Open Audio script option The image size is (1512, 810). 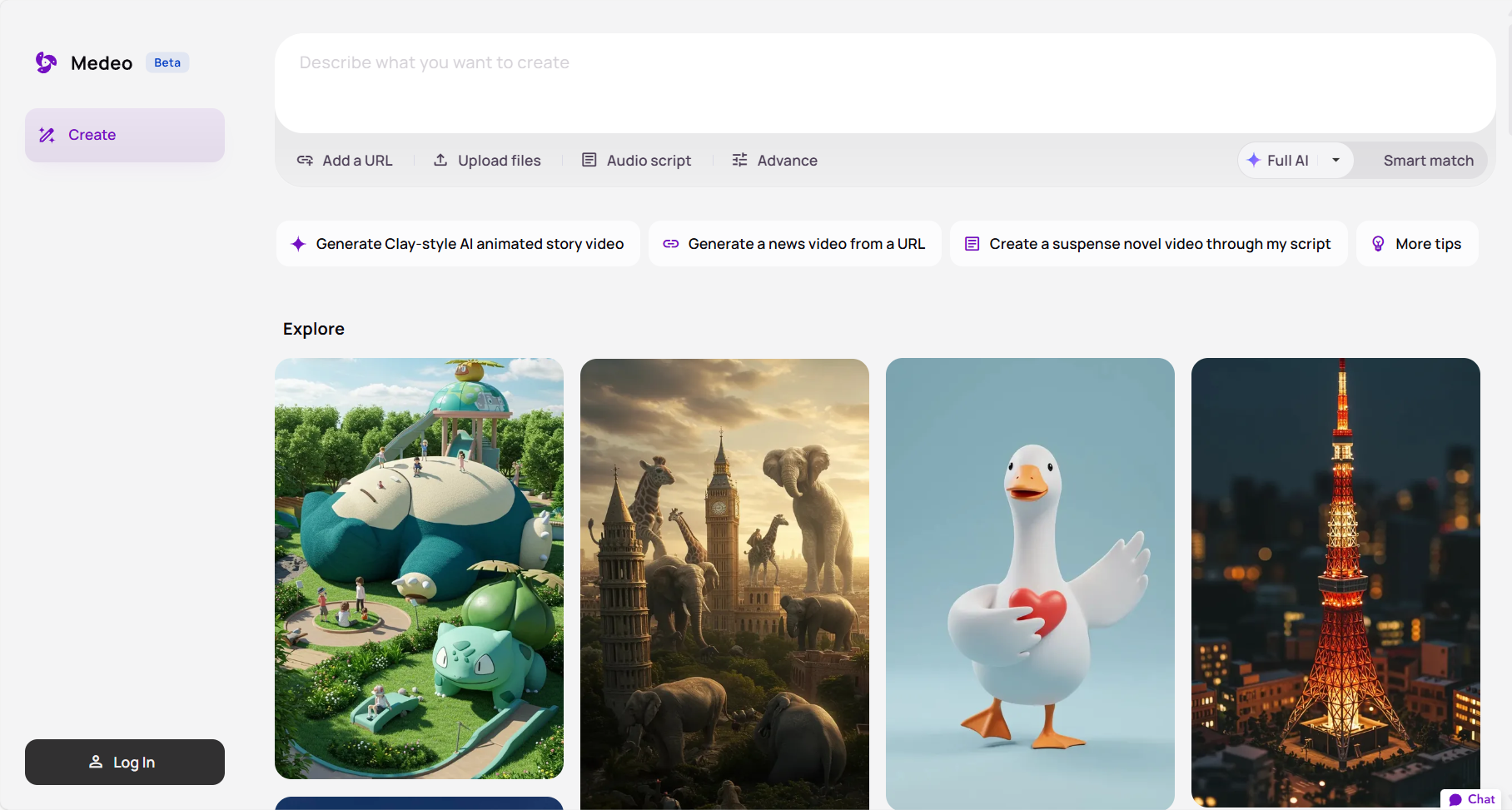coord(636,160)
